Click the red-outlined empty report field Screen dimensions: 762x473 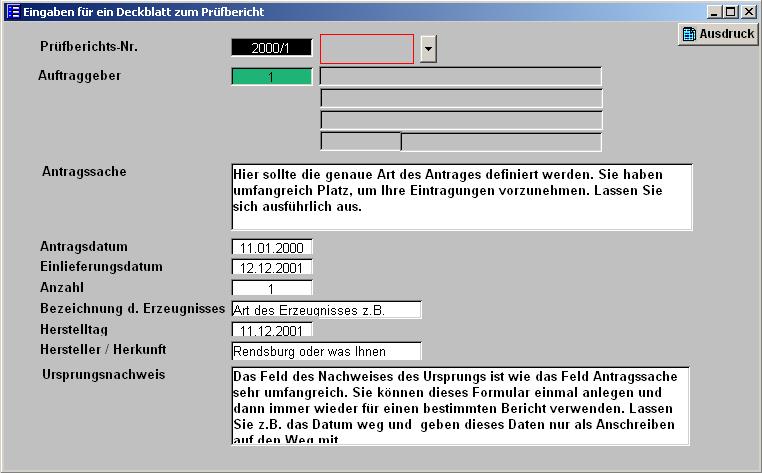click(366, 48)
